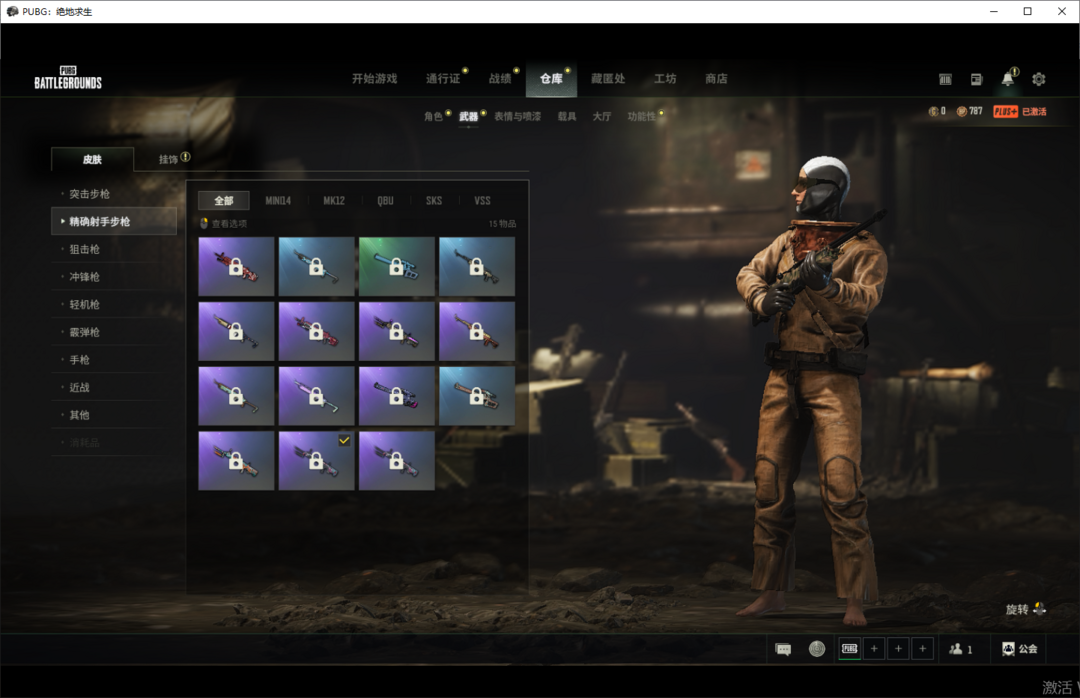The image size is (1080, 698).
Task: Filter skins by 全部 (all)
Action: [x=223, y=200]
